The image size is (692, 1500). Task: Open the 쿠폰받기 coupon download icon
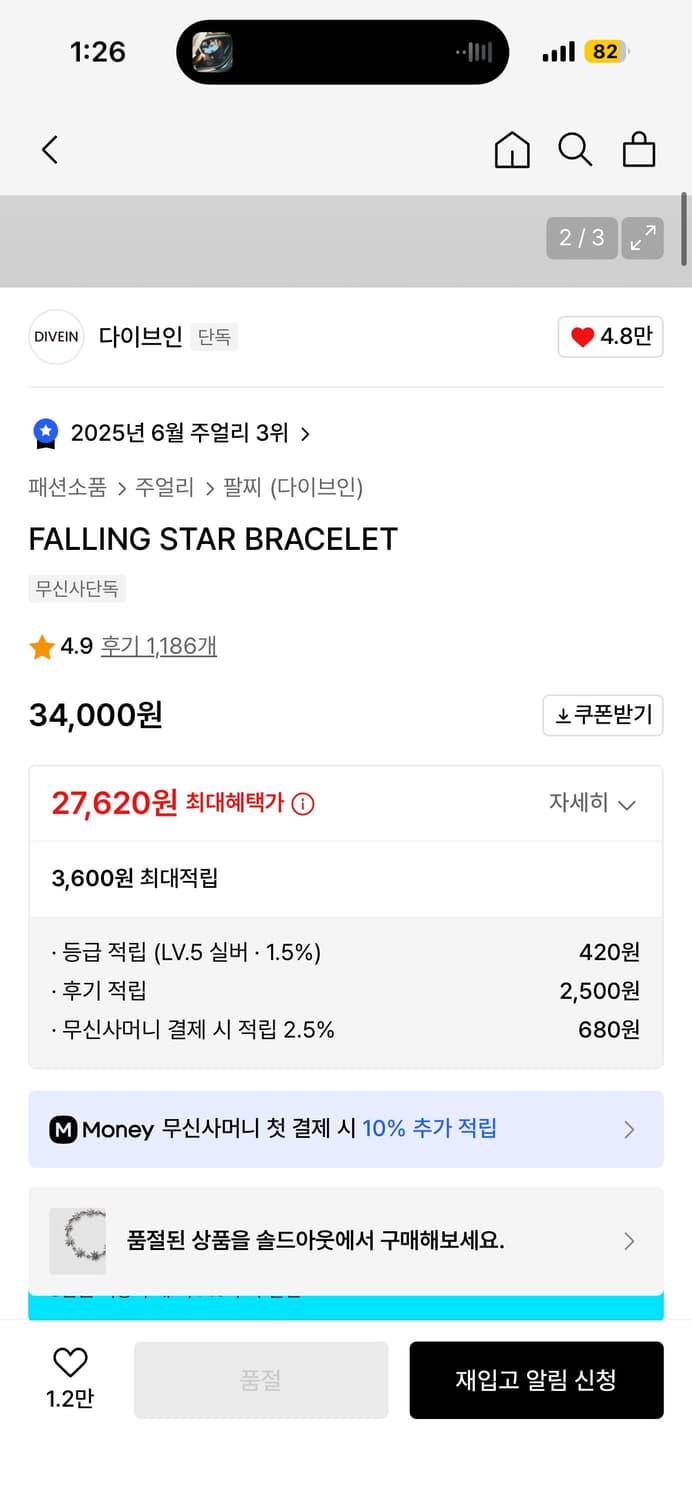click(x=602, y=715)
